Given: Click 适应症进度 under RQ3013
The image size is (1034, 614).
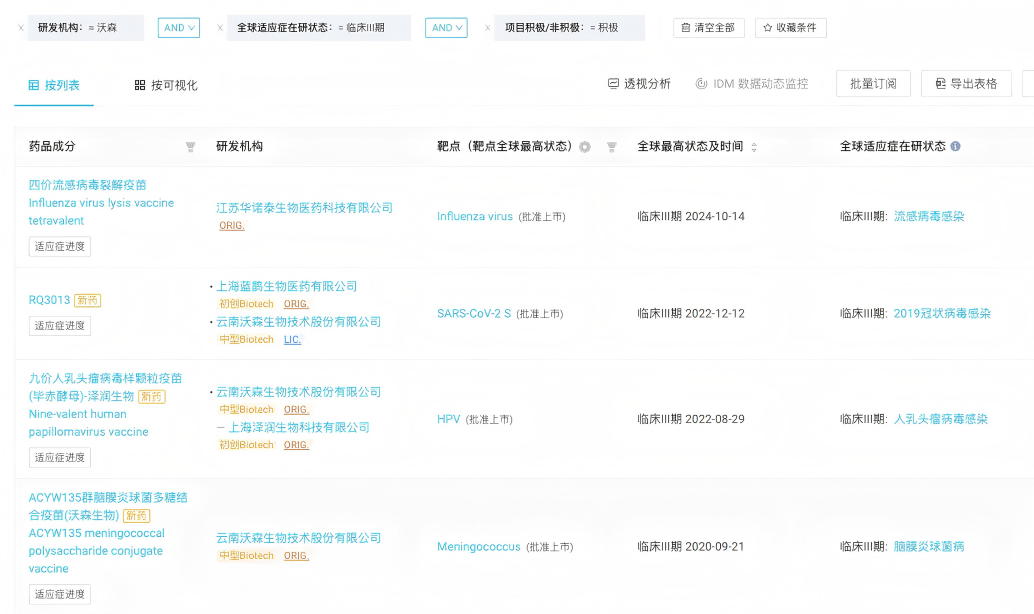Looking at the screenshot, I should (x=59, y=325).
